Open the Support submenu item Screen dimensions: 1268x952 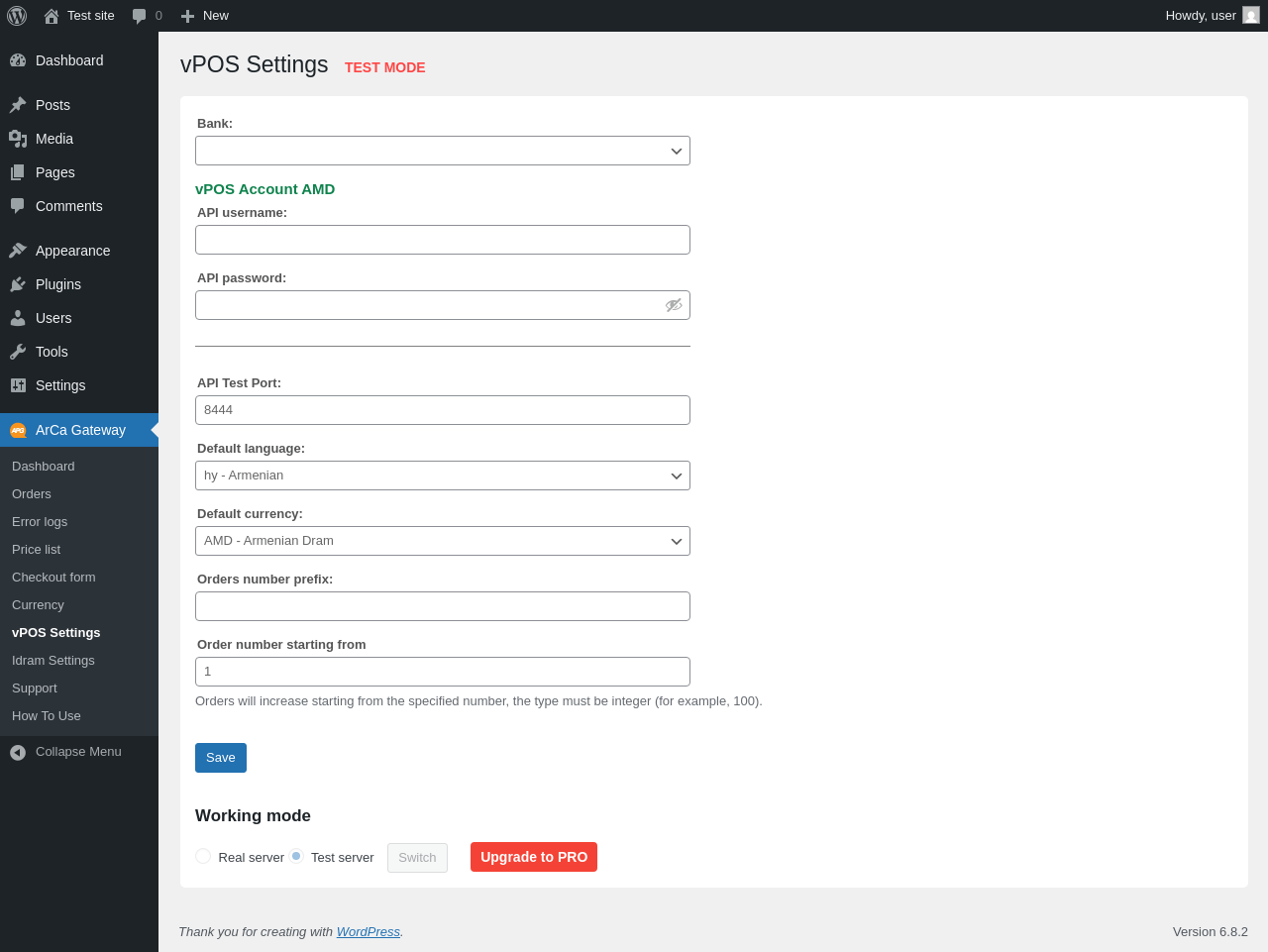pos(35,688)
